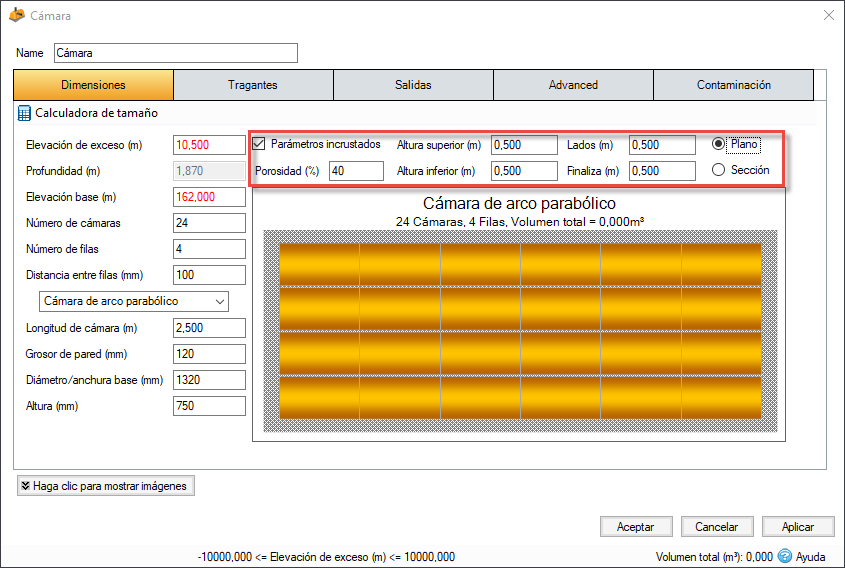
Task: Click the Lados (m) field
Action: coord(662,145)
